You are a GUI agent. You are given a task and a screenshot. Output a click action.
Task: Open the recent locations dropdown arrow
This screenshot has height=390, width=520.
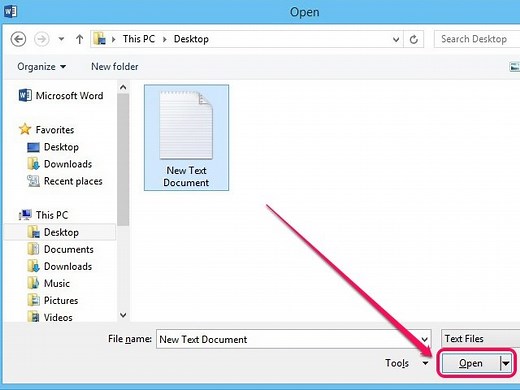(x=61, y=39)
